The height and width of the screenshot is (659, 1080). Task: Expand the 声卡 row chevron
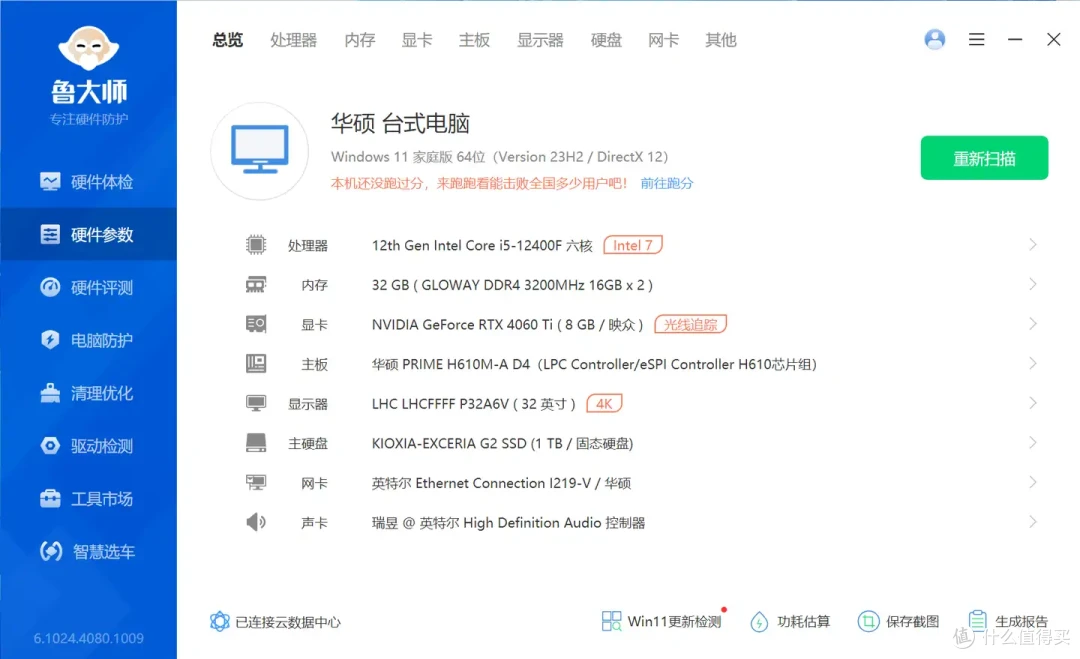point(1032,521)
